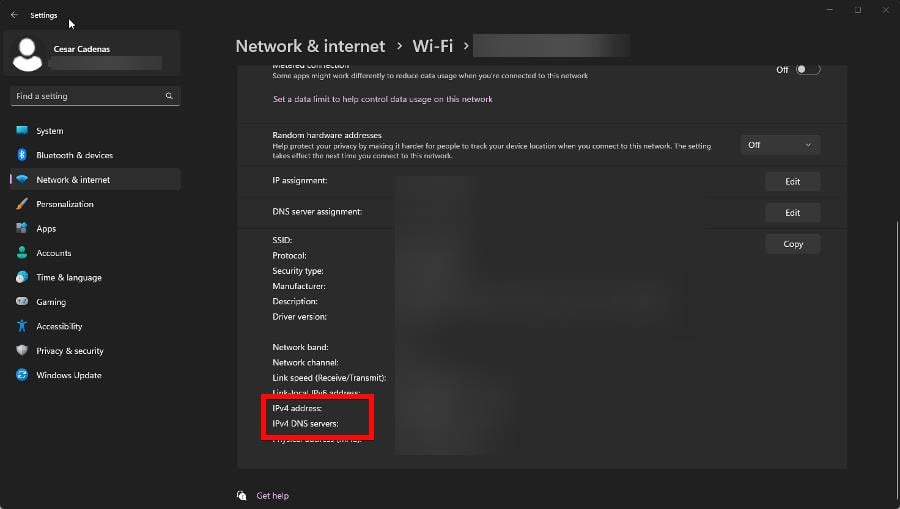Image resolution: width=900 pixels, height=509 pixels.
Task: Open the Gaming controller icon
Action: point(22,301)
